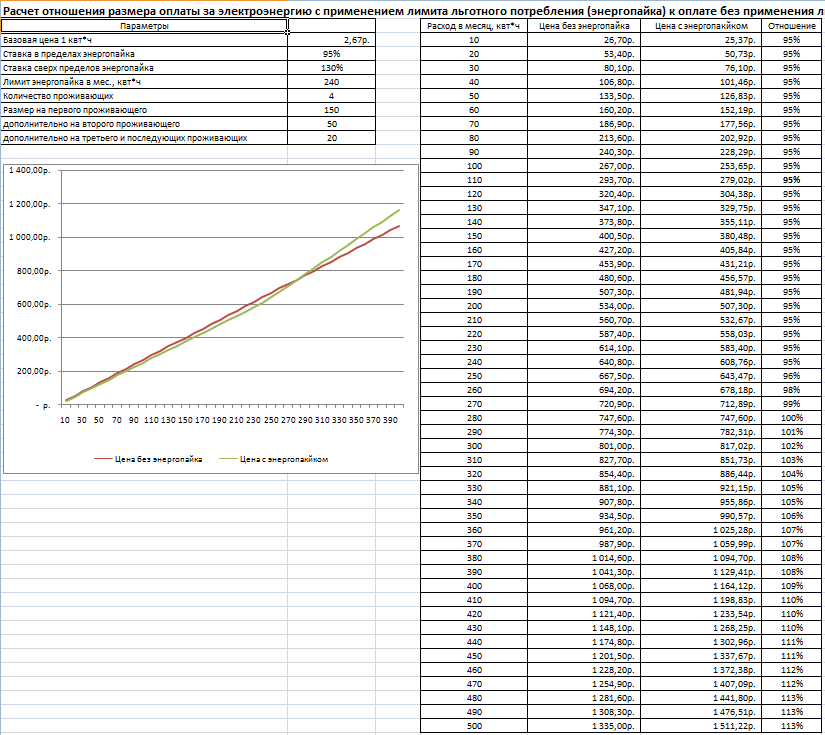Click the bold 95% ratio in the 110 row
The height and width of the screenshot is (735, 825).
(792, 180)
